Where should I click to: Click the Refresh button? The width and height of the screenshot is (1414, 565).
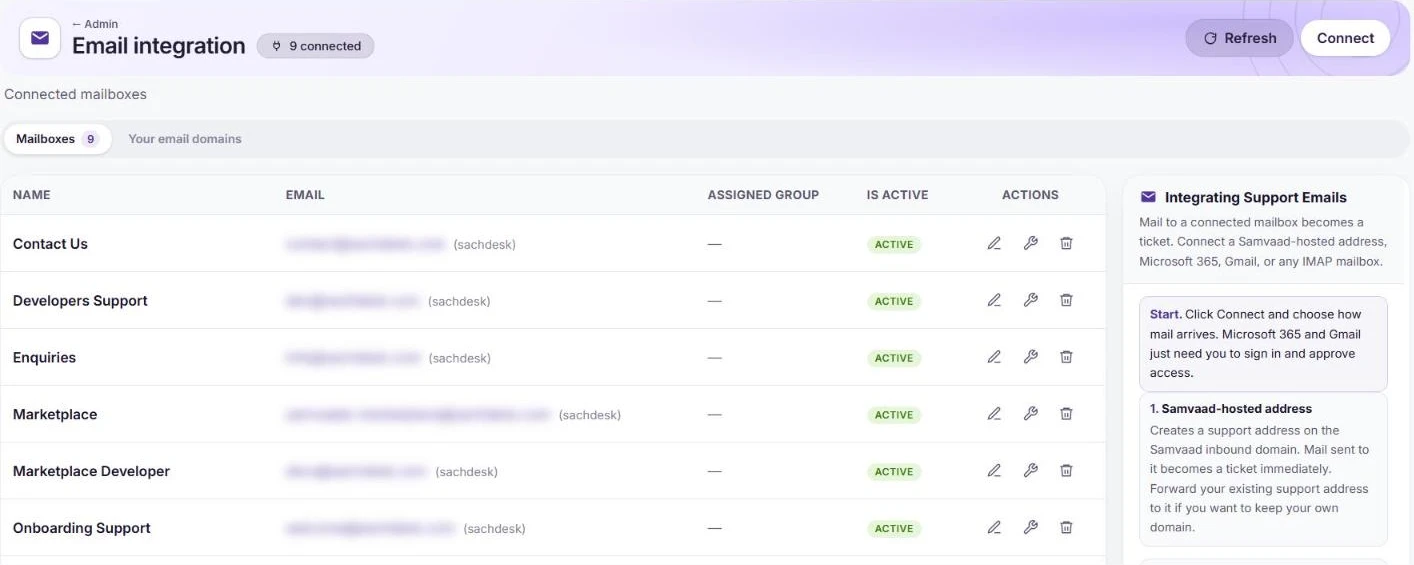[1239, 38]
